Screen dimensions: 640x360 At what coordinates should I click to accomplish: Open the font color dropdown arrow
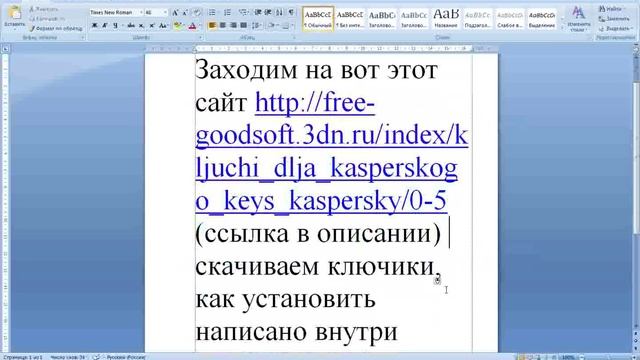coord(200,26)
